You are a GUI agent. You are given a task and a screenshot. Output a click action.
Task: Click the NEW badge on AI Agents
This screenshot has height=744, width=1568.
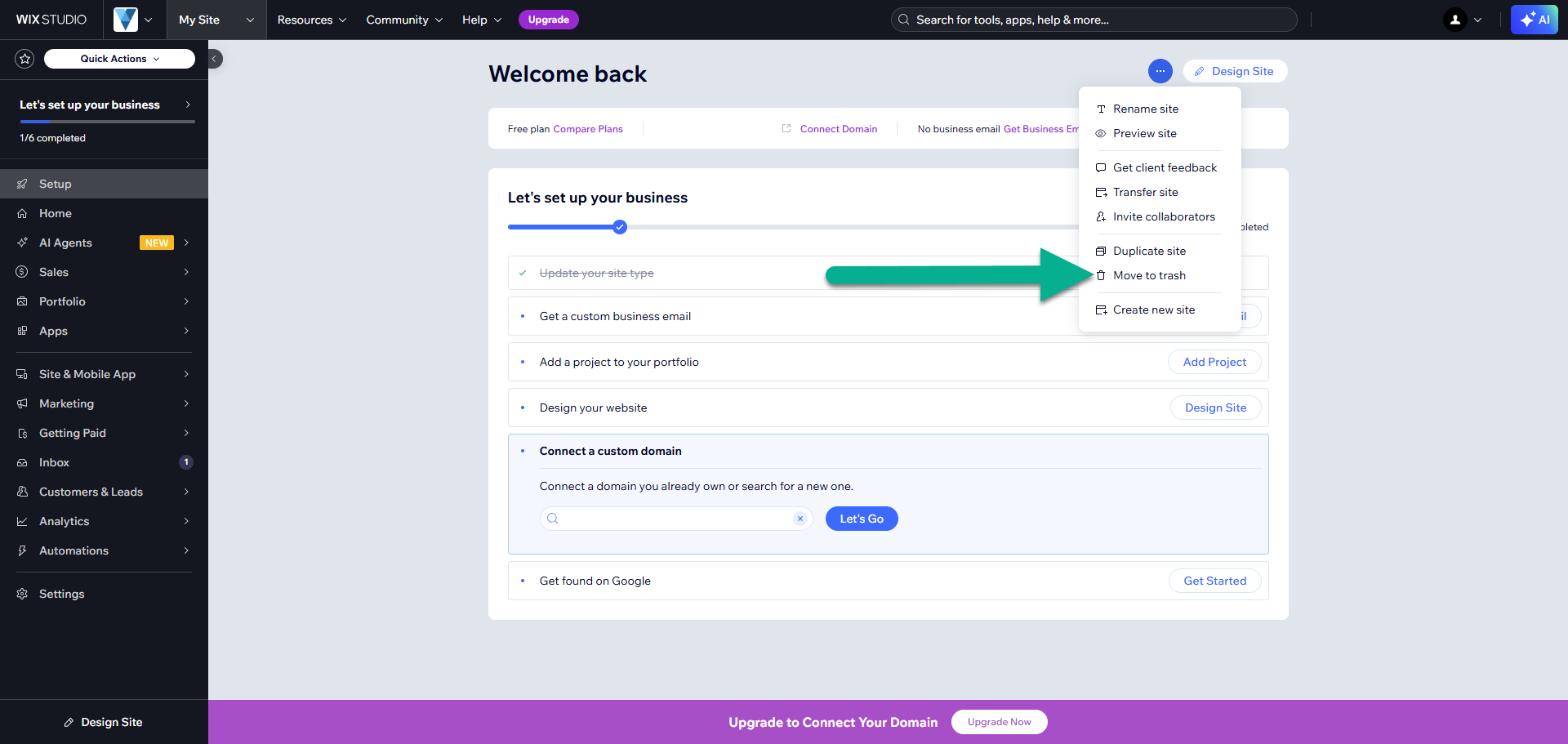click(x=157, y=243)
